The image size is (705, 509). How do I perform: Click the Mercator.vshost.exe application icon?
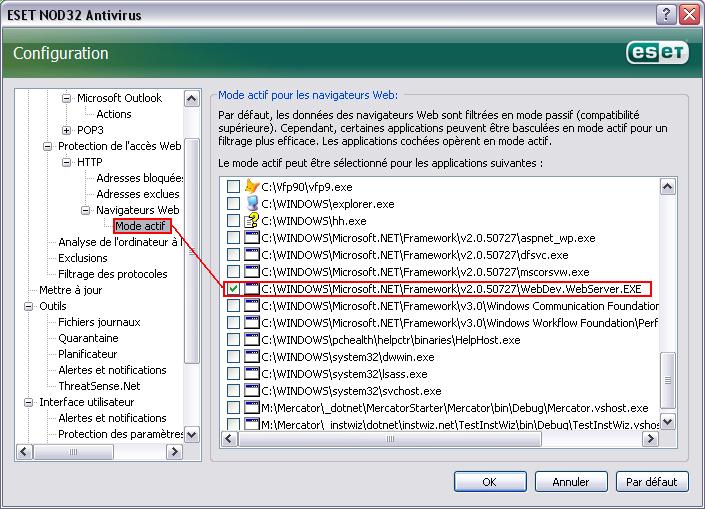point(252,408)
